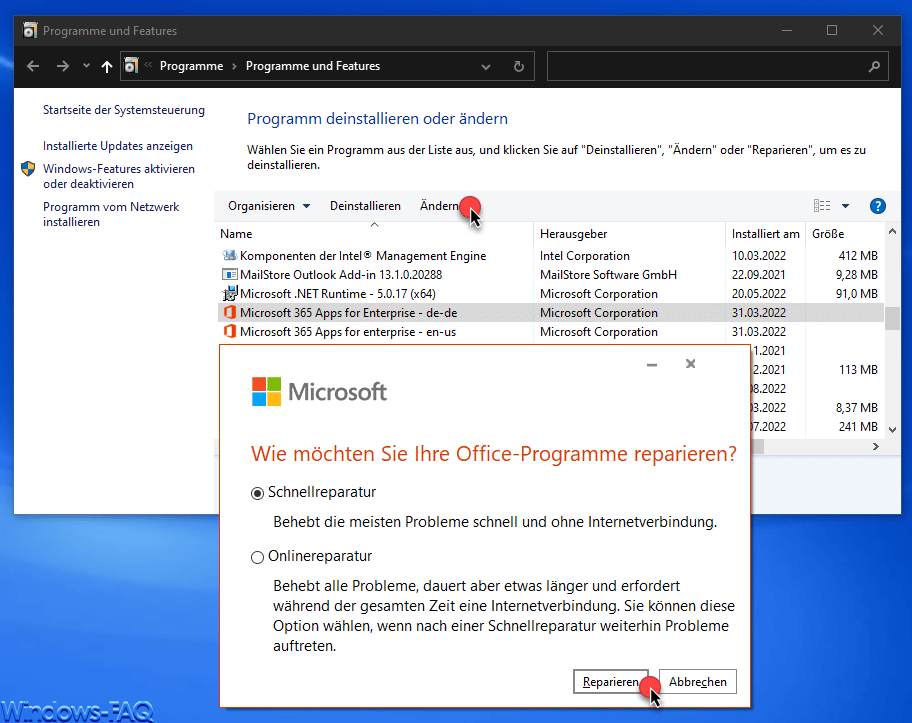Click the Office icon of the en-us entry
Screen dimensions: 912x723
pos(230,332)
